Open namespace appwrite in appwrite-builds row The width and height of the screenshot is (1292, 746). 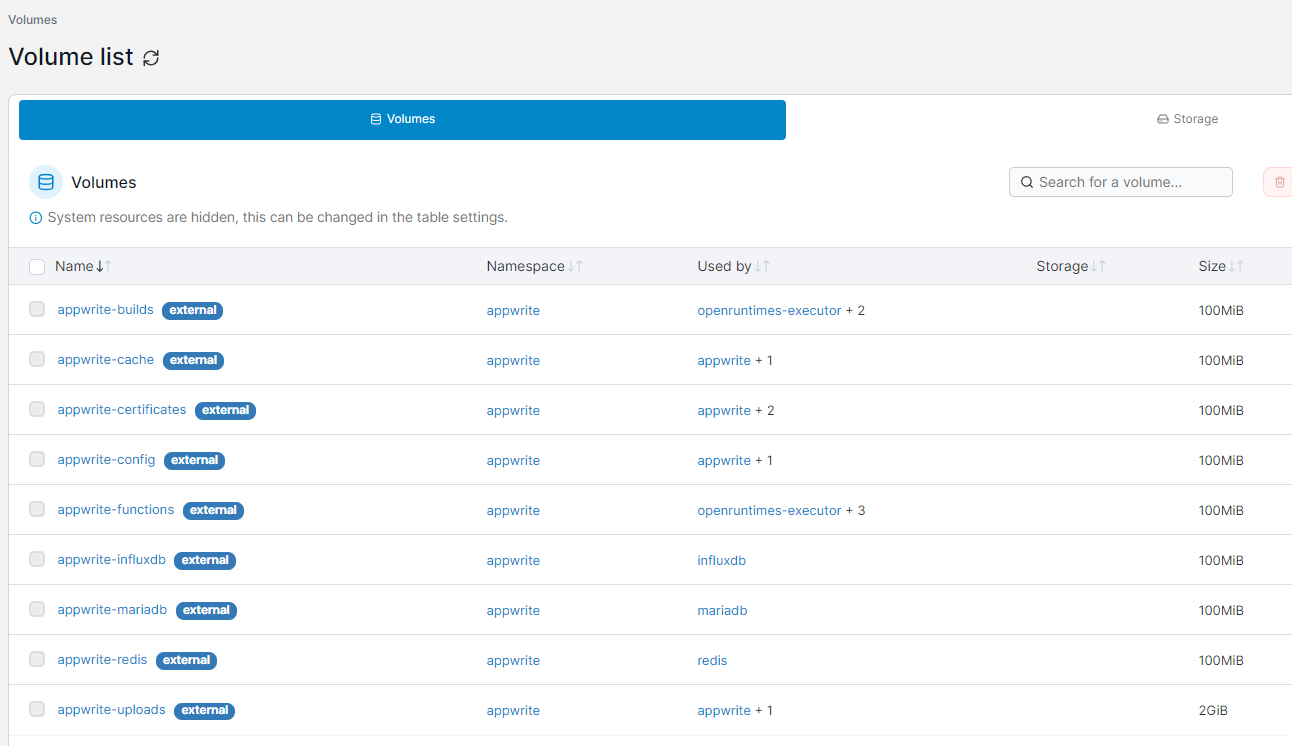click(513, 311)
